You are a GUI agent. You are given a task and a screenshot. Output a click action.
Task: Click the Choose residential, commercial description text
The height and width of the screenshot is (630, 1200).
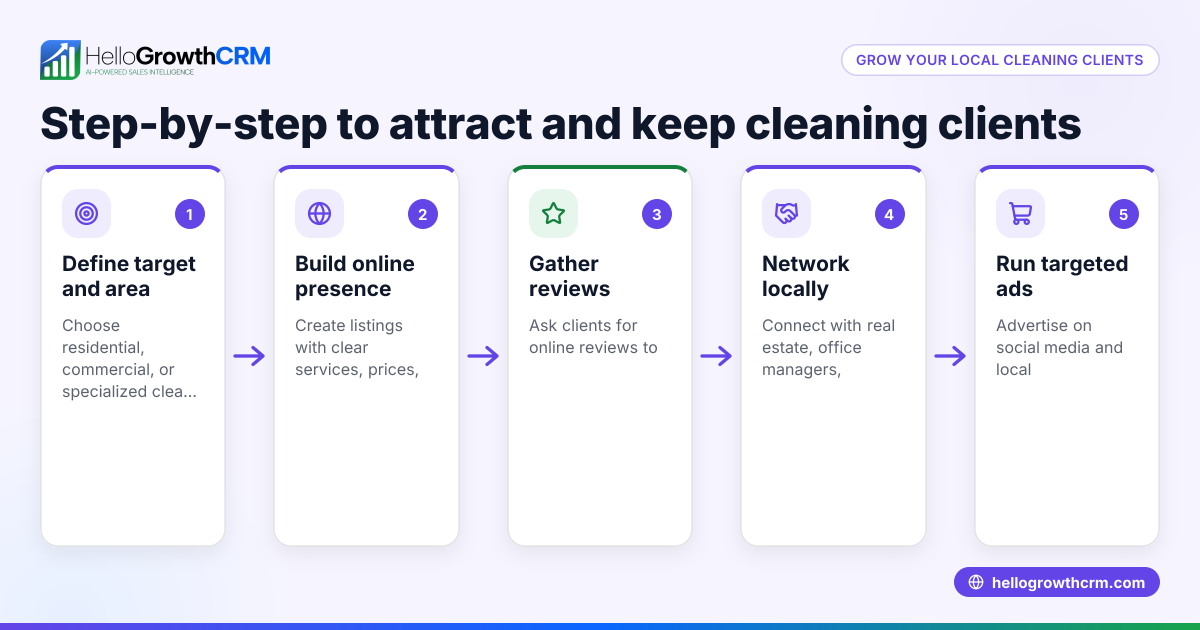pos(129,359)
